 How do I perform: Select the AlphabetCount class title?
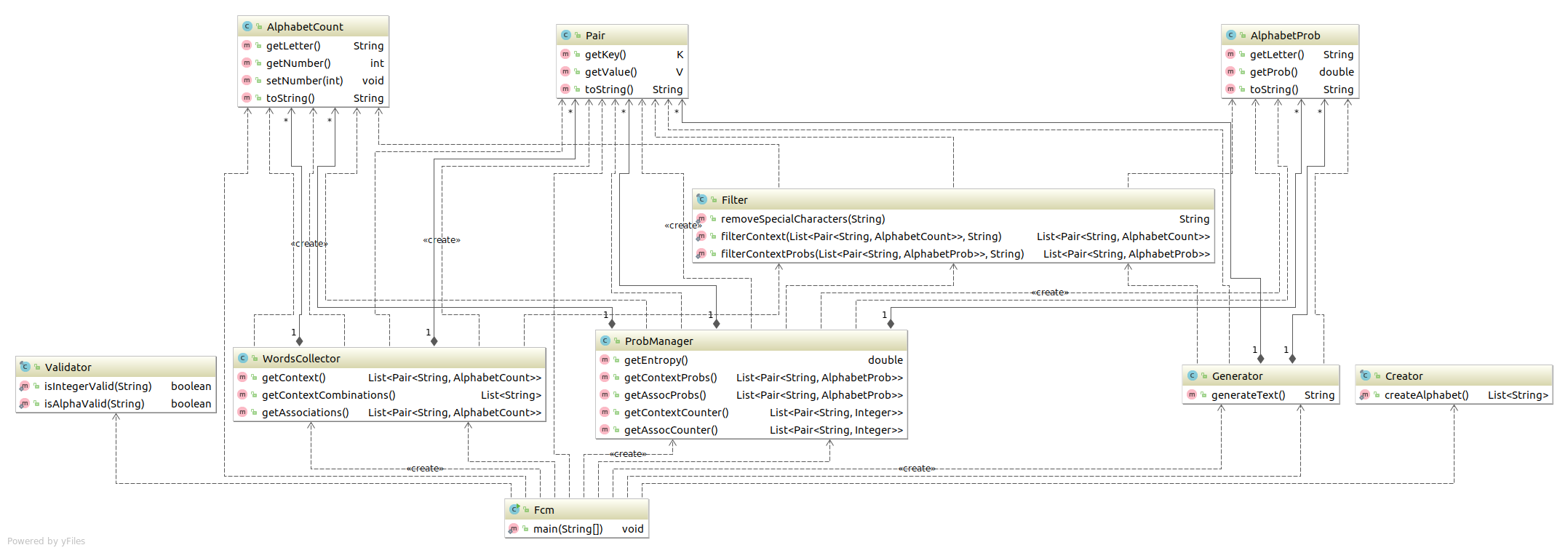305,27
